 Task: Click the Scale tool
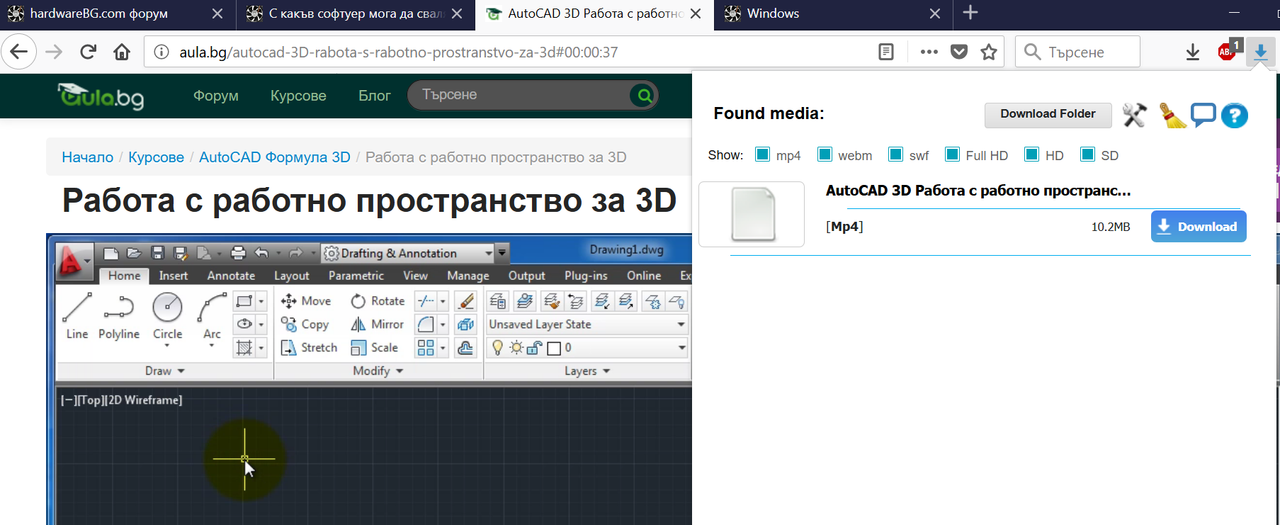[375, 348]
